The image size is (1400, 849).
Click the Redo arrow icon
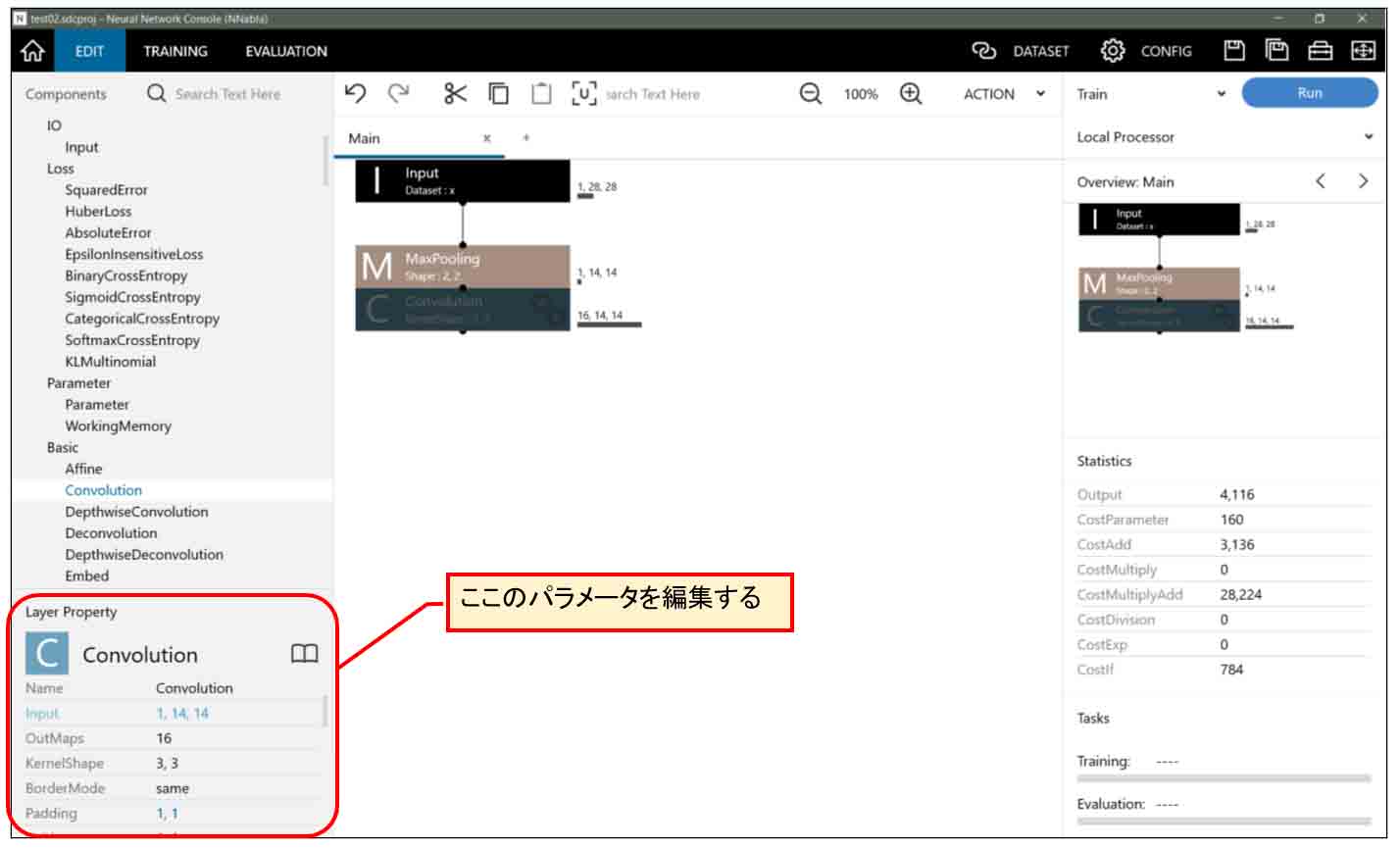click(398, 93)
